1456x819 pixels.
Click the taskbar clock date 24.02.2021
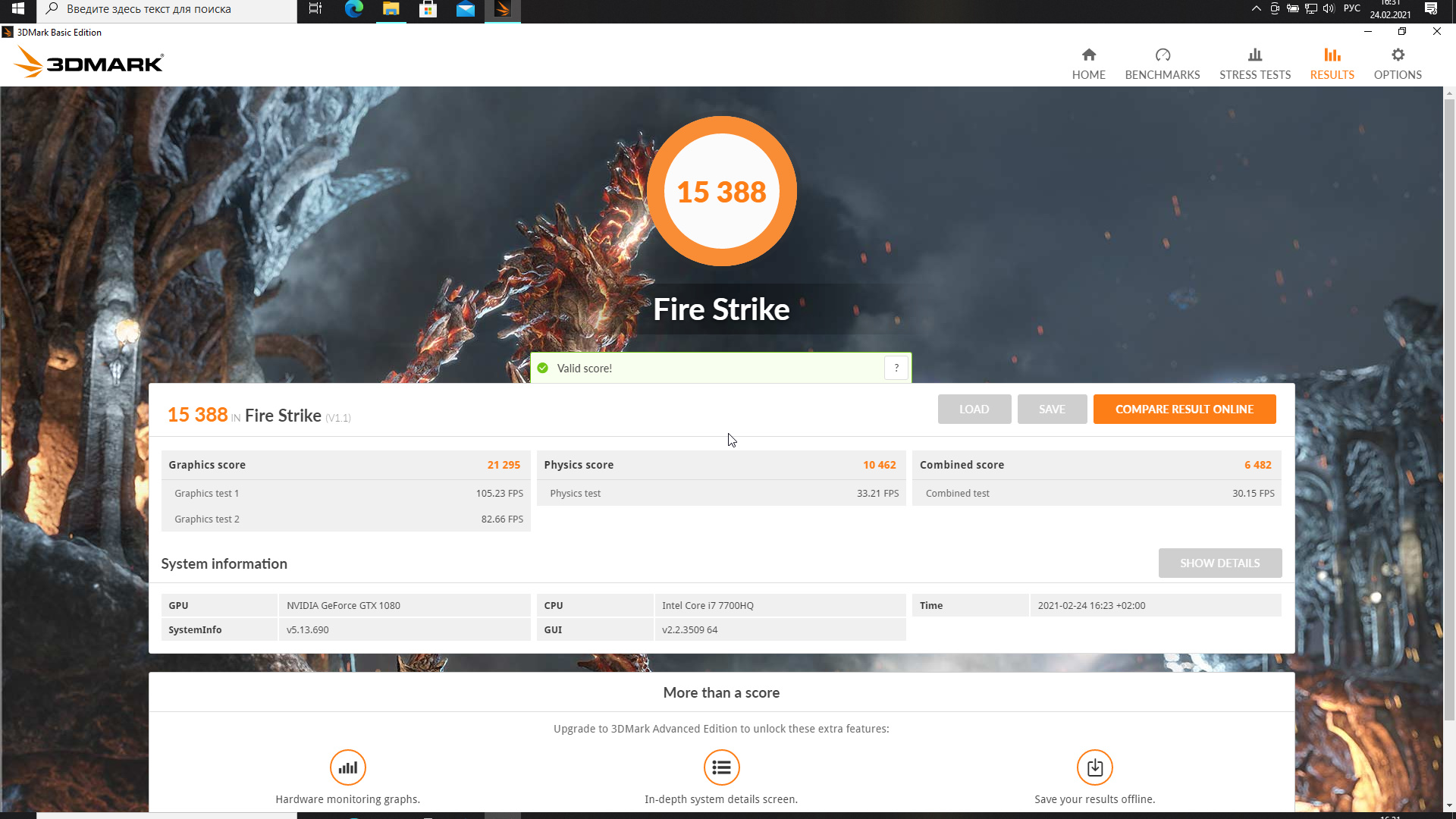[x=1390, y=14]
